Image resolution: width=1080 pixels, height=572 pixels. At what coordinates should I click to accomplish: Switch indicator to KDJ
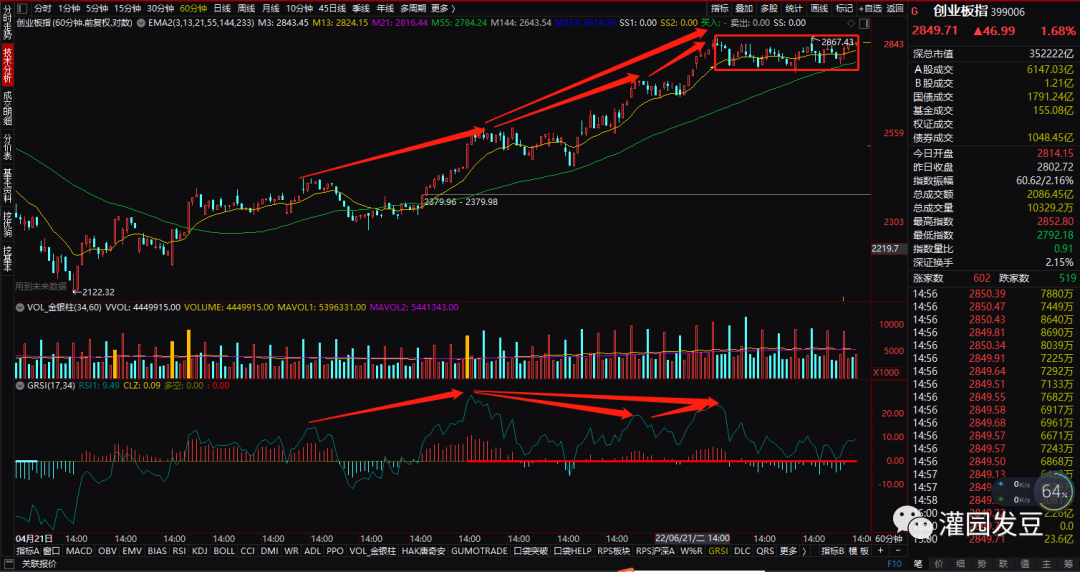click(200, 551)
